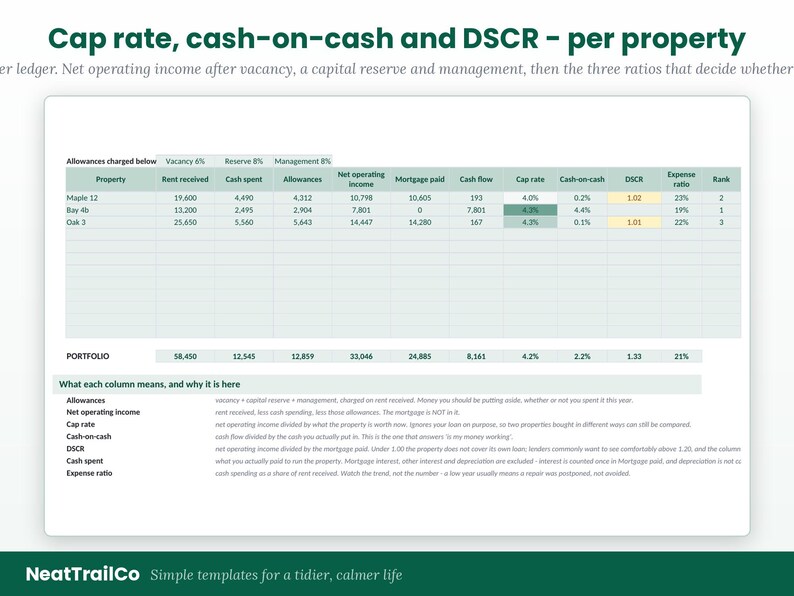Screen dimensions: 794x596
Task: Click Maple 12 allowances 4,312
Action: point(302,198)
